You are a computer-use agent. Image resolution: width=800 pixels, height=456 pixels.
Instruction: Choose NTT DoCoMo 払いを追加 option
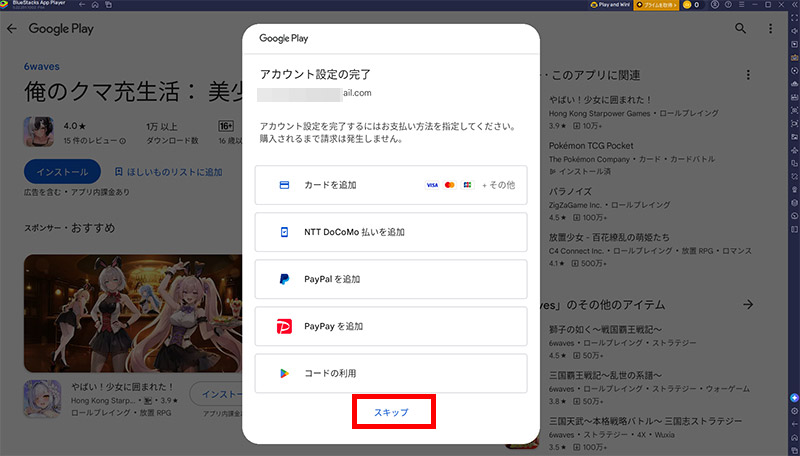coord(391,232)
